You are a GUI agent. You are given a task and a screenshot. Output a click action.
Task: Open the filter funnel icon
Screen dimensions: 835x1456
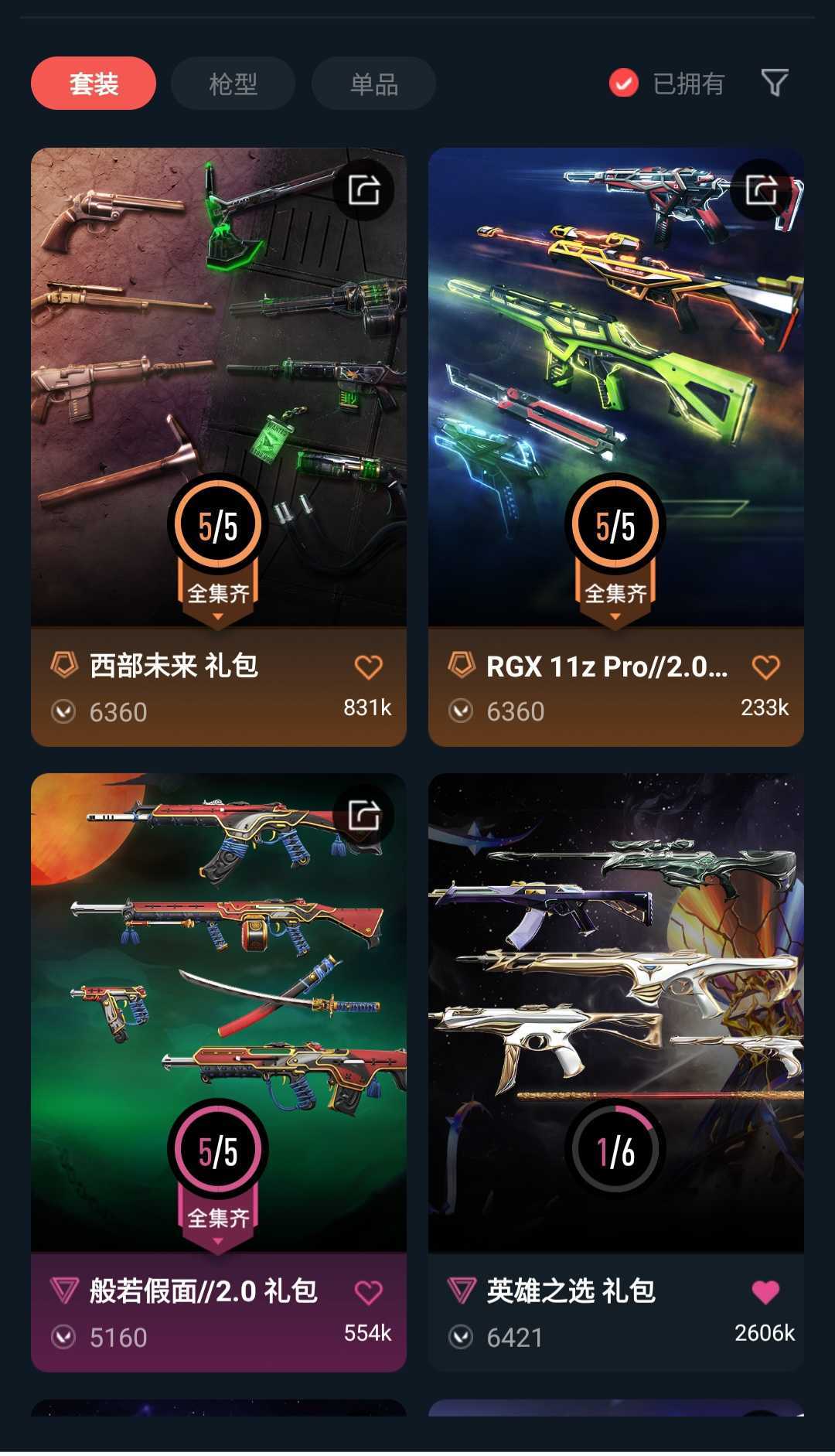[x=775, y=82]
